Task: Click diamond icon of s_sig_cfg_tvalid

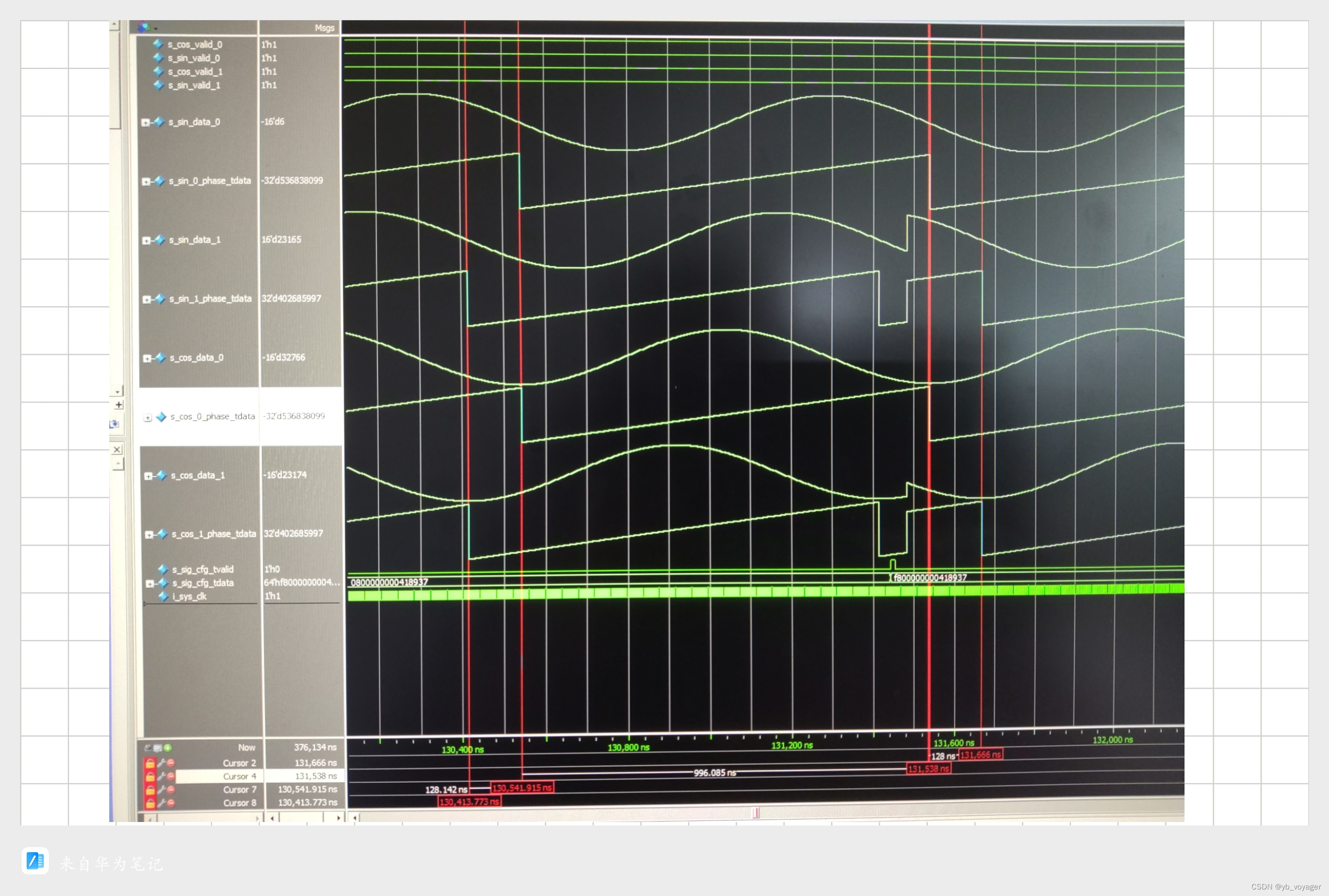Action: click(163, 570)
